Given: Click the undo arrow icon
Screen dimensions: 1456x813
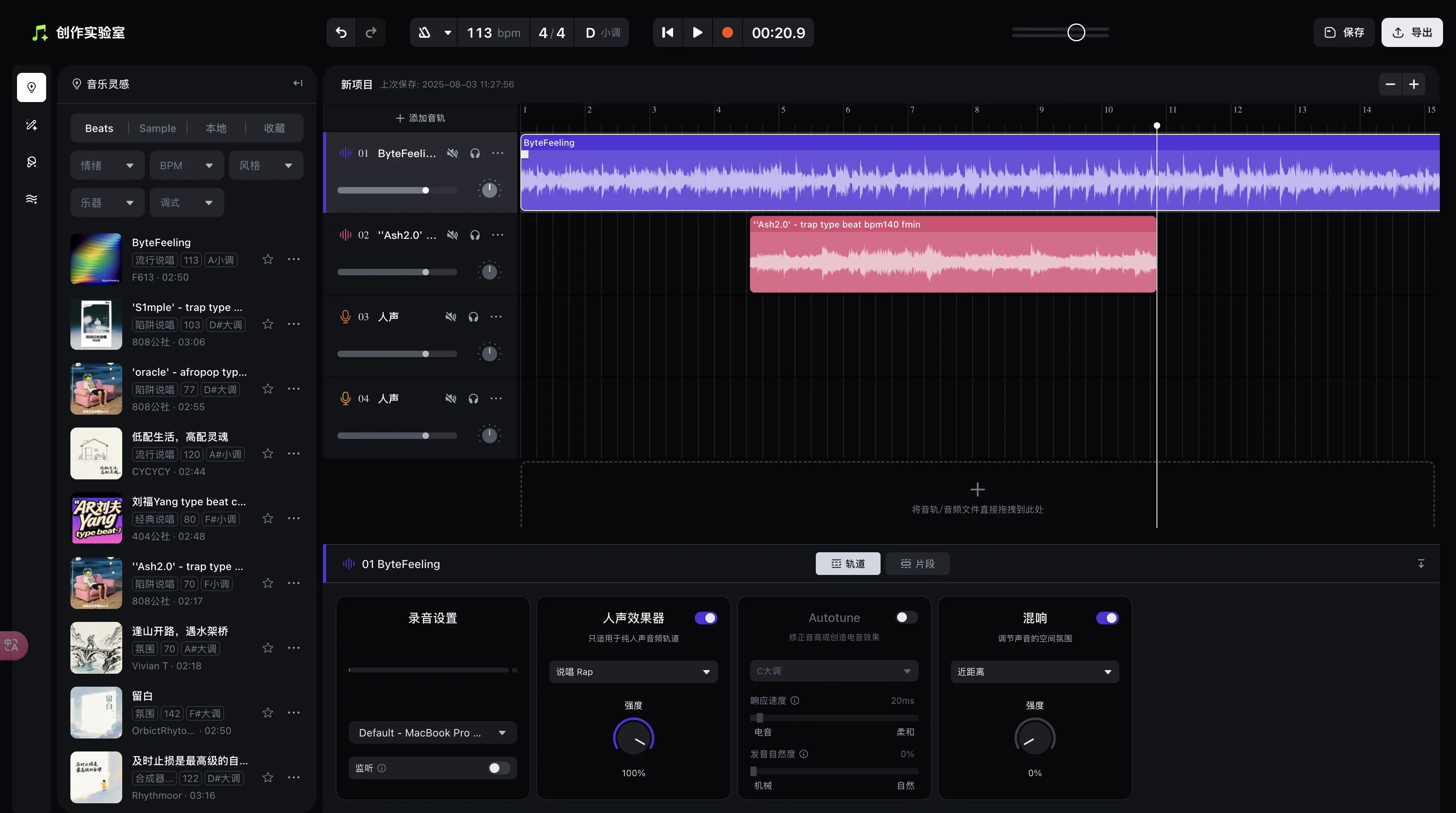Looking at the screenshot, I should [341, 32].
